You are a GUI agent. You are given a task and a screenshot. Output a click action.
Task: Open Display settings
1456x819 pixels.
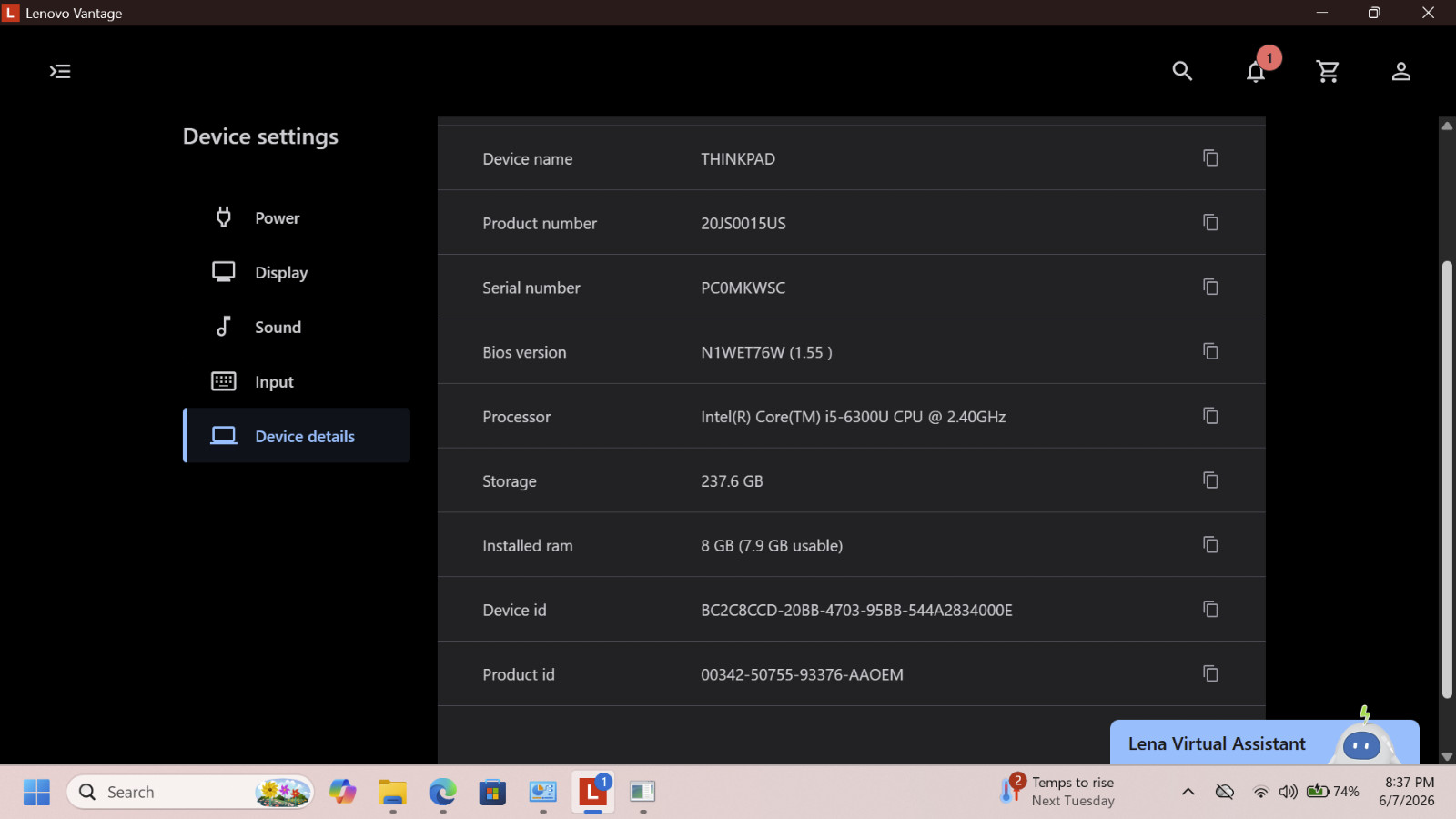pos(297,272)
